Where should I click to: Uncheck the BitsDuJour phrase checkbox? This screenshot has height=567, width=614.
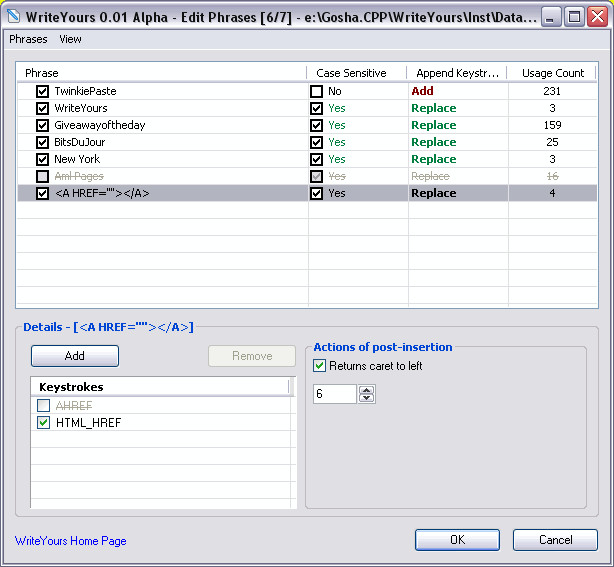click(42, 142)
